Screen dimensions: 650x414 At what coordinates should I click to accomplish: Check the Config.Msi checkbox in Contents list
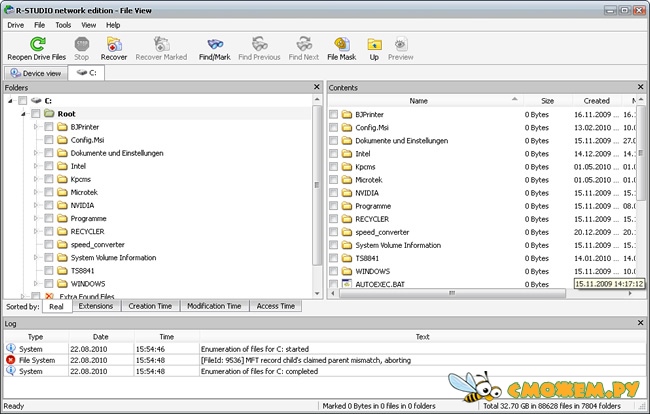tap(333, 128)
